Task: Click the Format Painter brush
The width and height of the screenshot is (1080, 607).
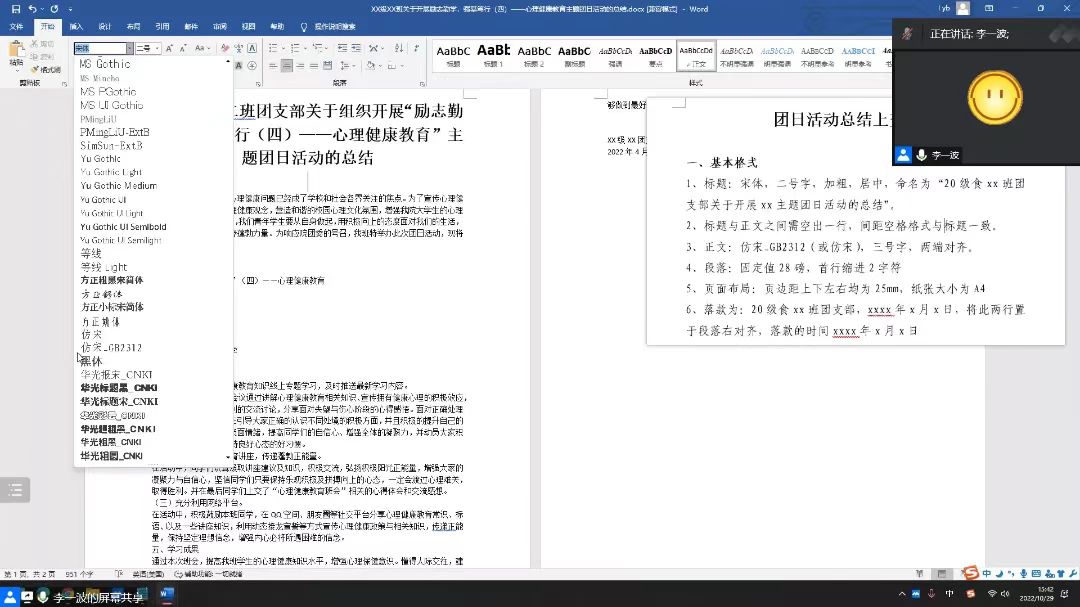Action: [45, 70]
